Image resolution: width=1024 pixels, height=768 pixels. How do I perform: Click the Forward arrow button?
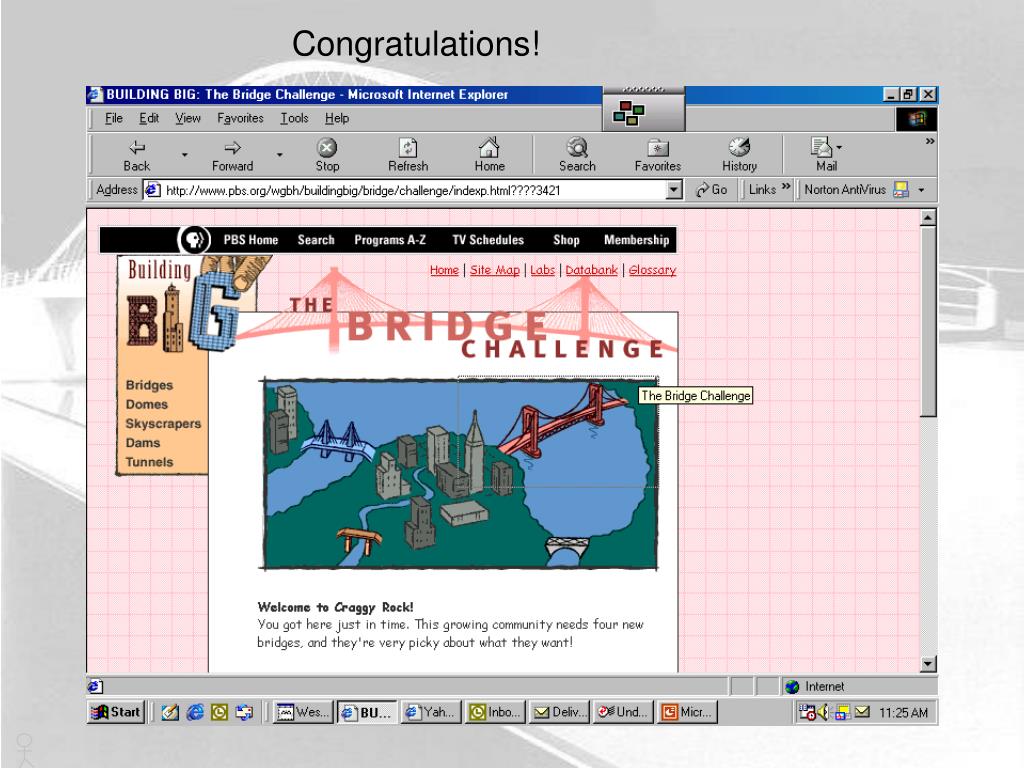(232, 155)
